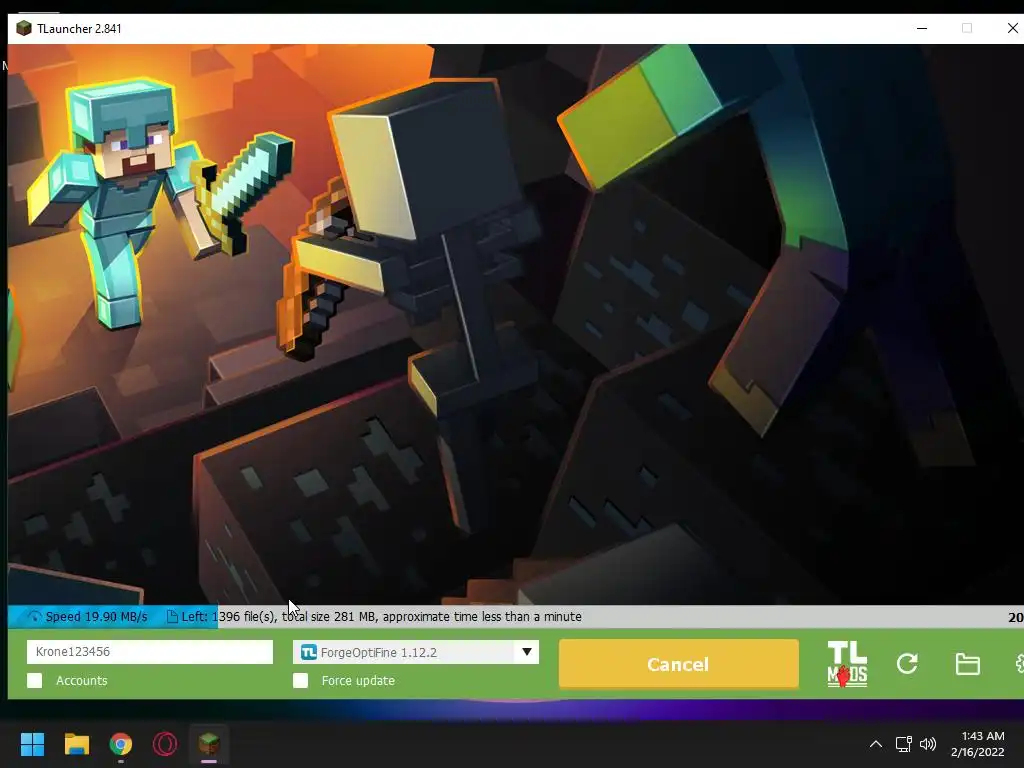The height and width of the screenshot is (768, 1024).
Task: Open volume control tray icon
Action: (927, 744)
